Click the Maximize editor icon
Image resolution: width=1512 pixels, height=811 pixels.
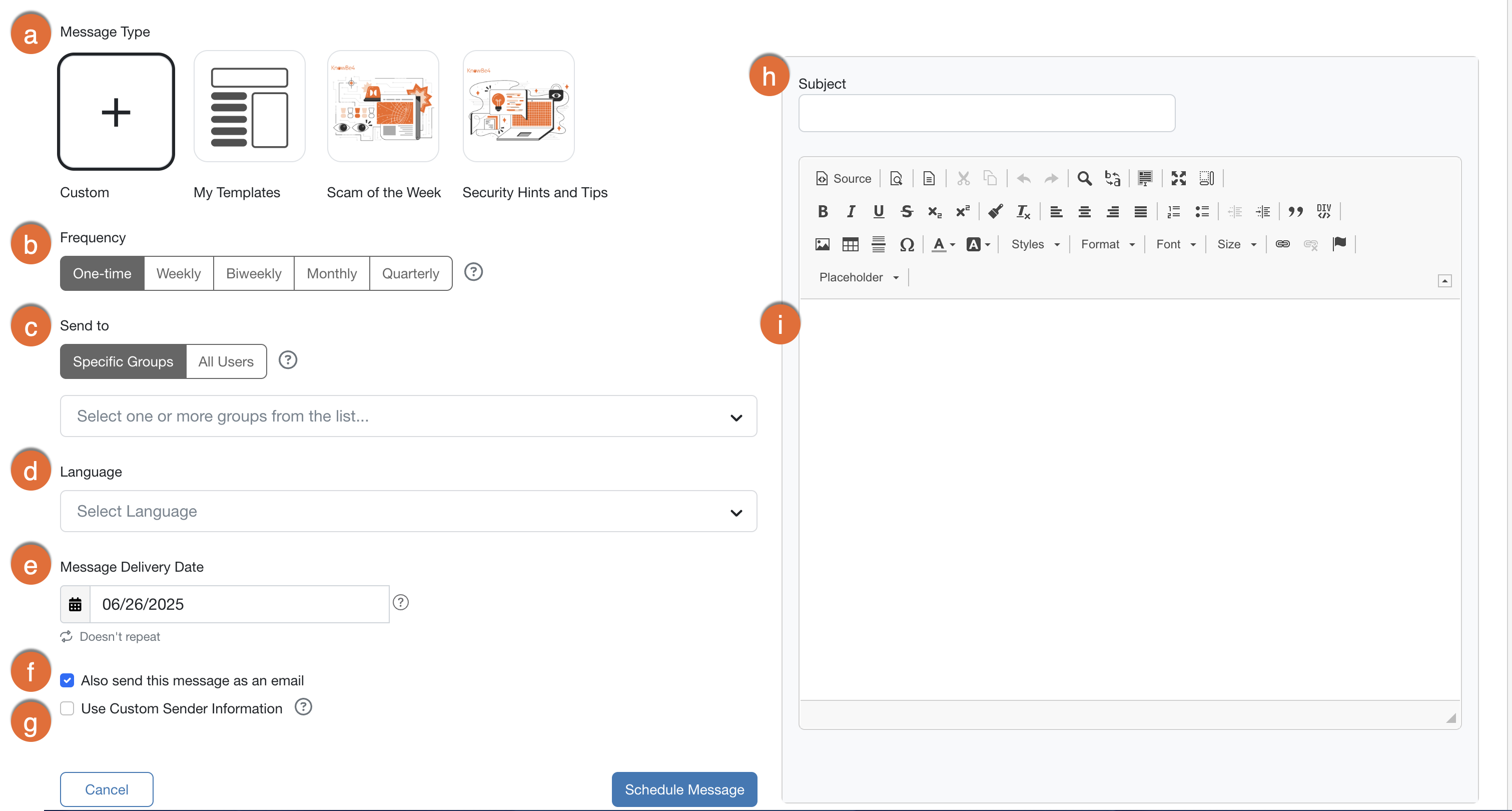[1178, 178]
